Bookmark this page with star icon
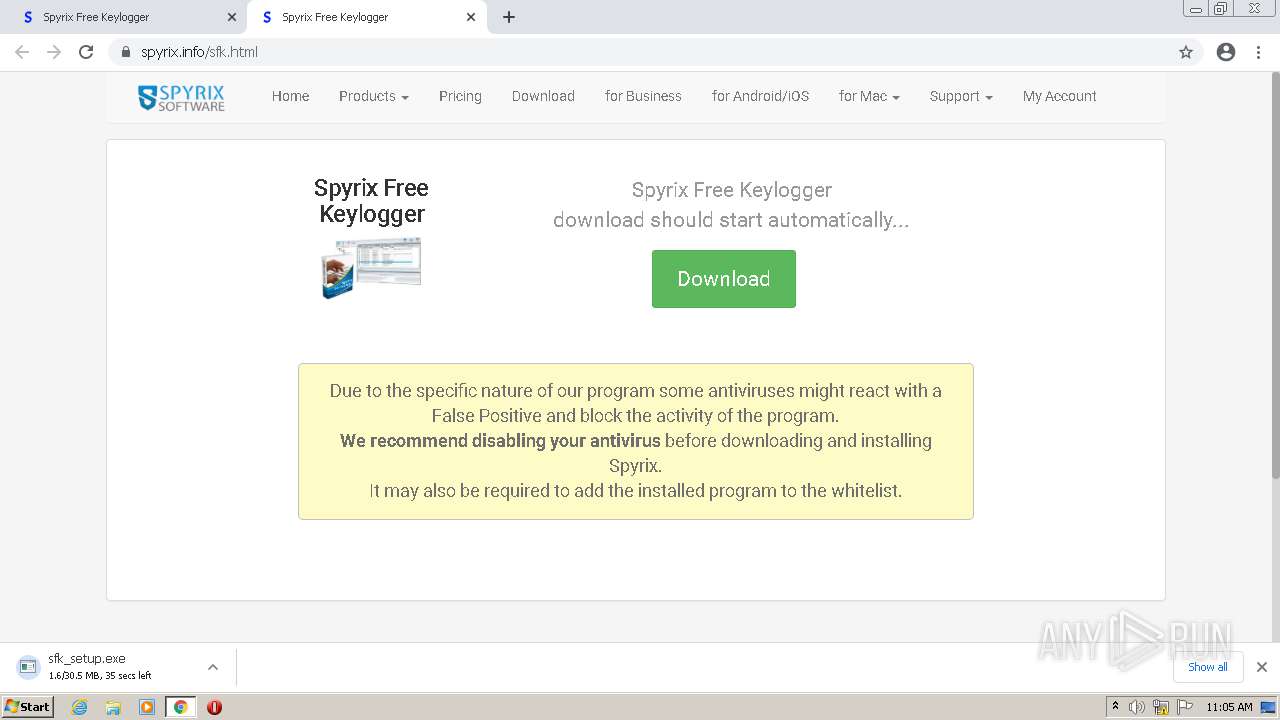 coord(1186,52)
